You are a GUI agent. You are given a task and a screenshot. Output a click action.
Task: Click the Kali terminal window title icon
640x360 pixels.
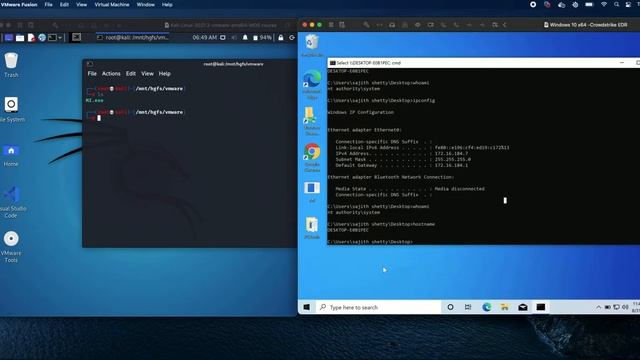90,64
